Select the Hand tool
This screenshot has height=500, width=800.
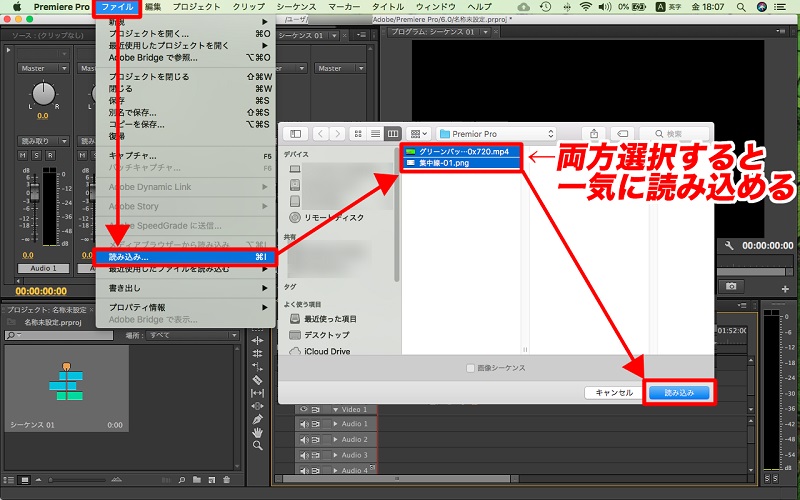[258, 433]
